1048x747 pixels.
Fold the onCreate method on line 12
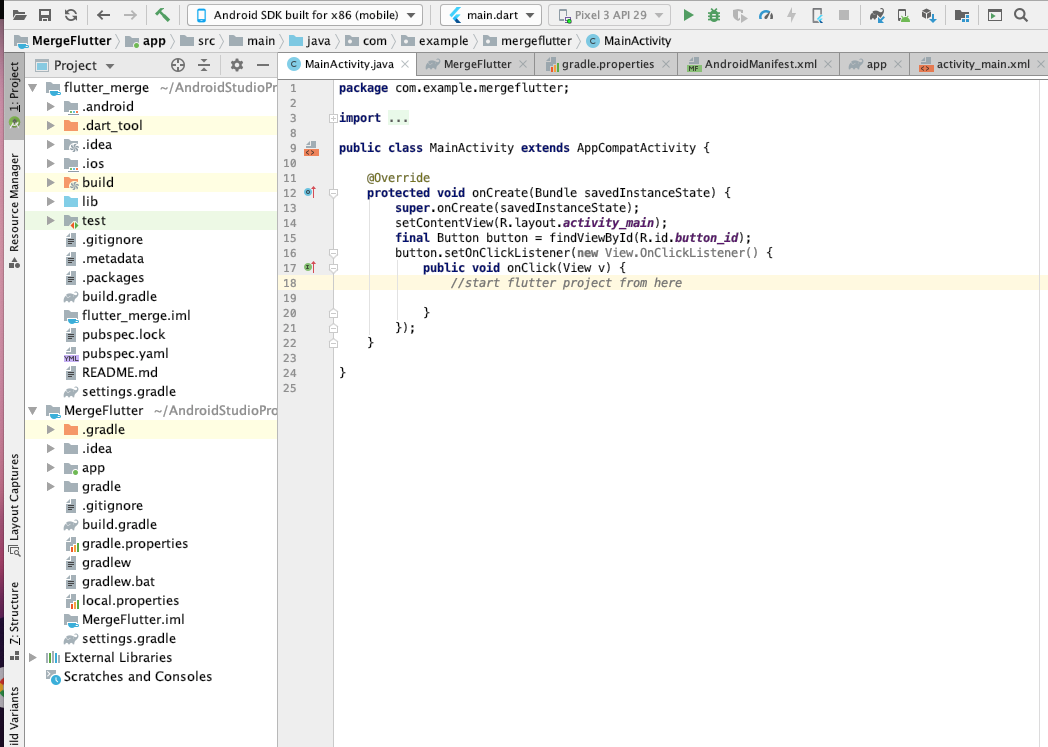point(333,193)
